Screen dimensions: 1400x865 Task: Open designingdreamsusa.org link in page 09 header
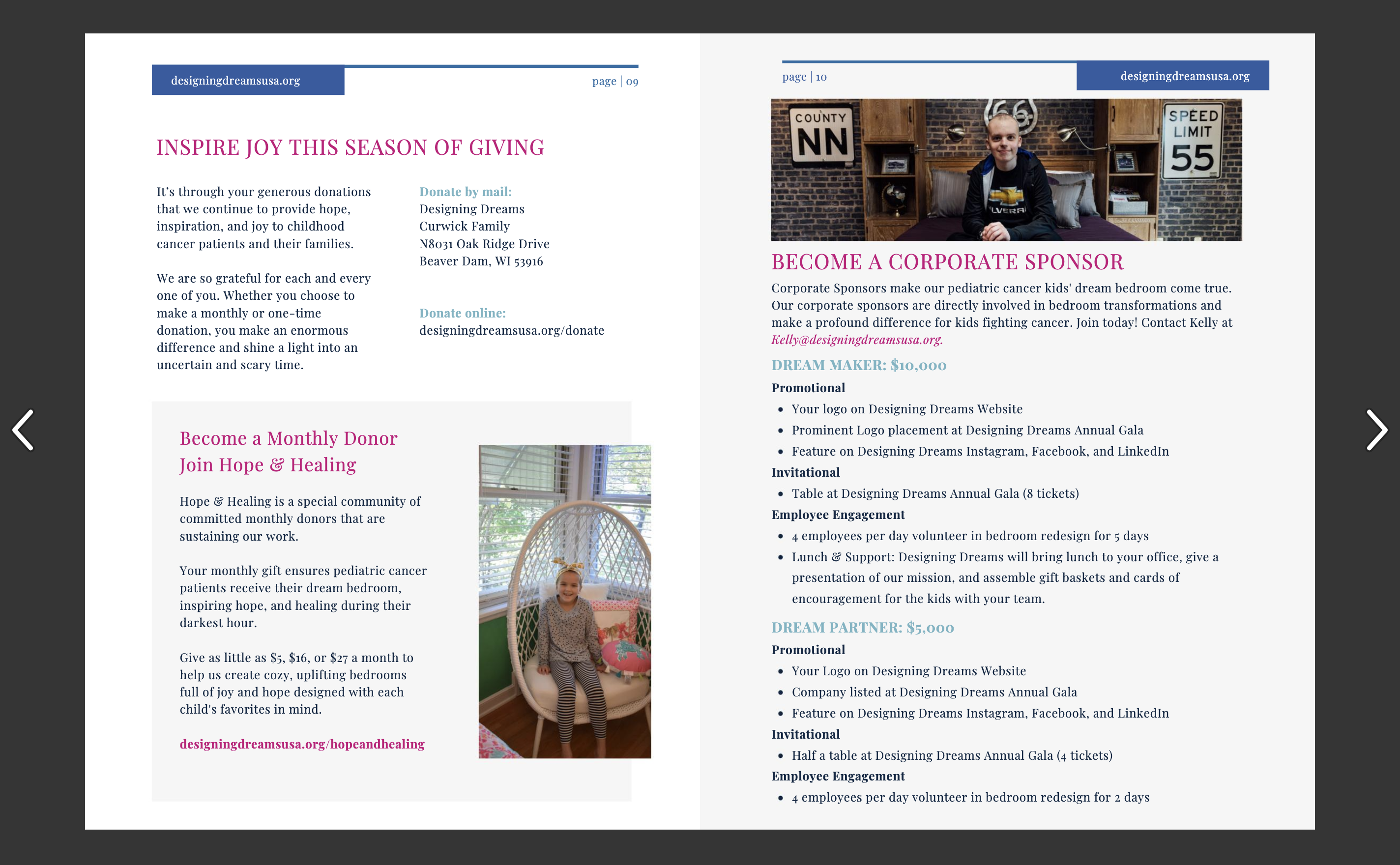pos(236,81)
